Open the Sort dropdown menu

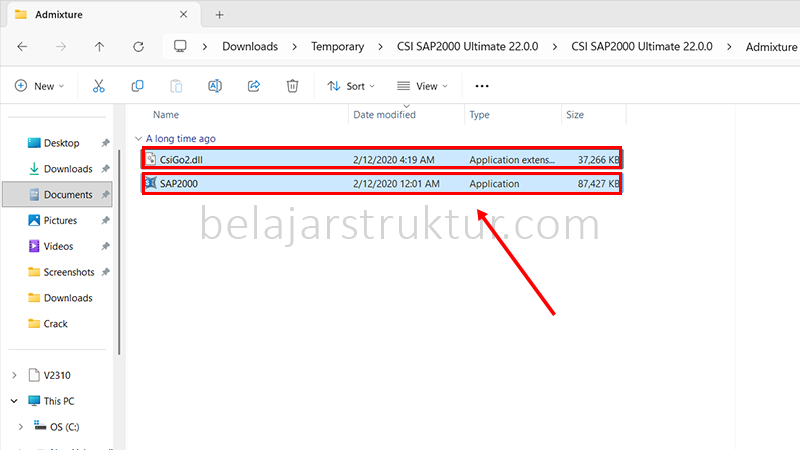click(351, 86)
